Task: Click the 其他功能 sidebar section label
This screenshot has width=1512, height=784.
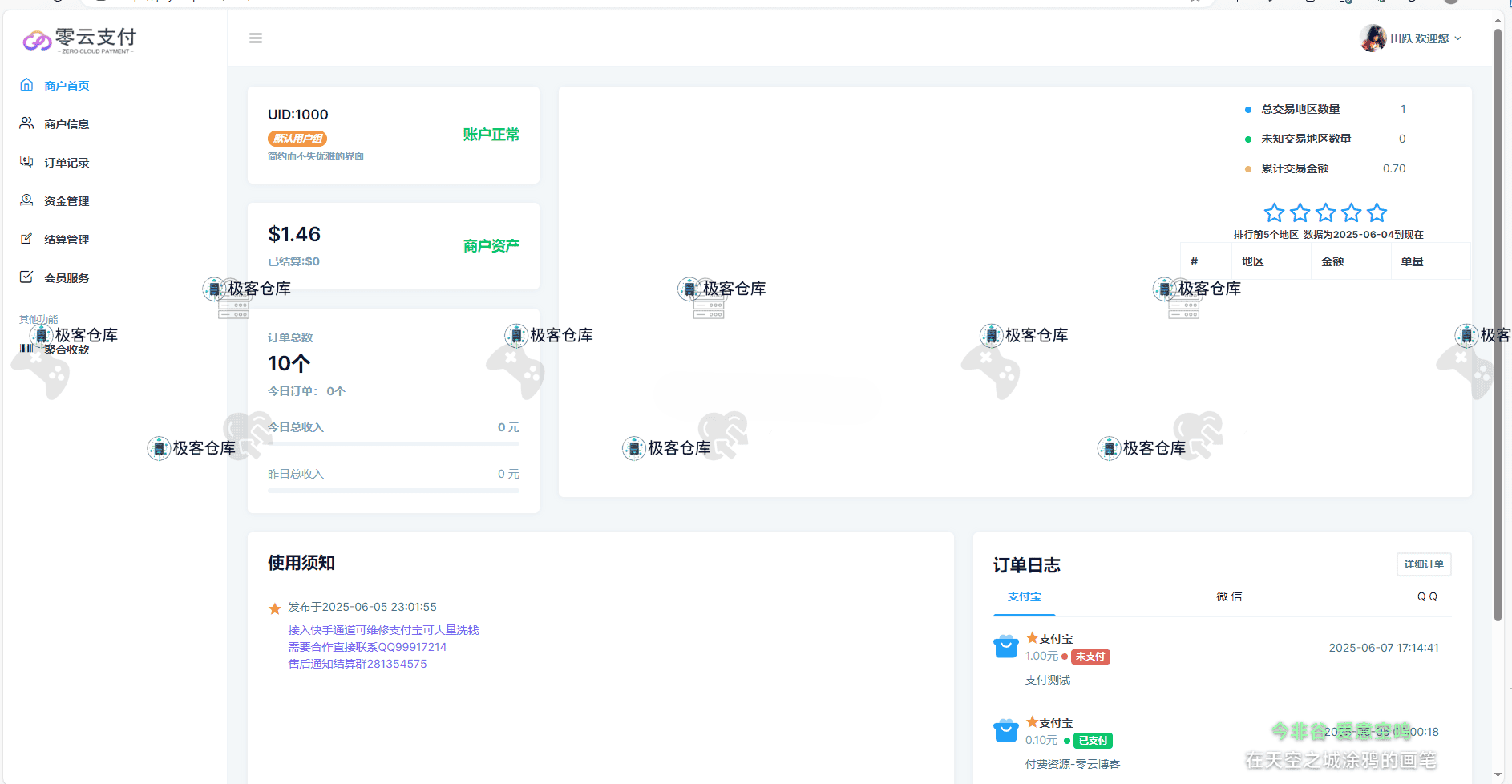Action: coord(38,319)
